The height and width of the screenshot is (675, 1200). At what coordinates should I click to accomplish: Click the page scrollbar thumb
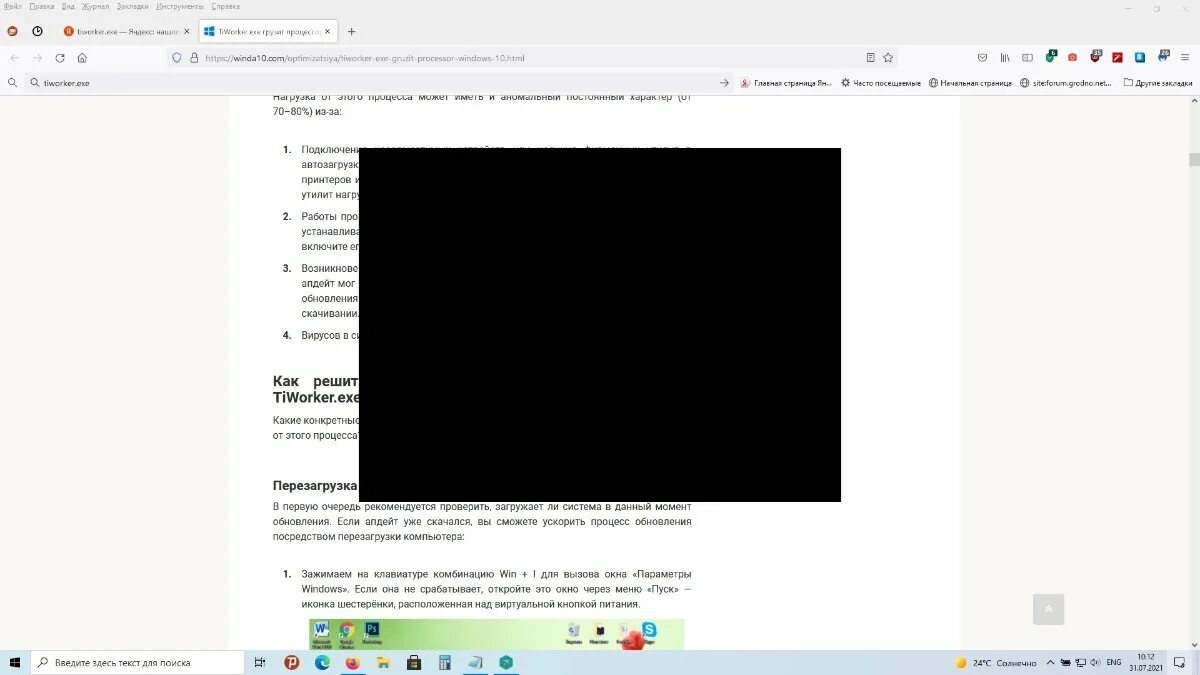click(1194, 159)
